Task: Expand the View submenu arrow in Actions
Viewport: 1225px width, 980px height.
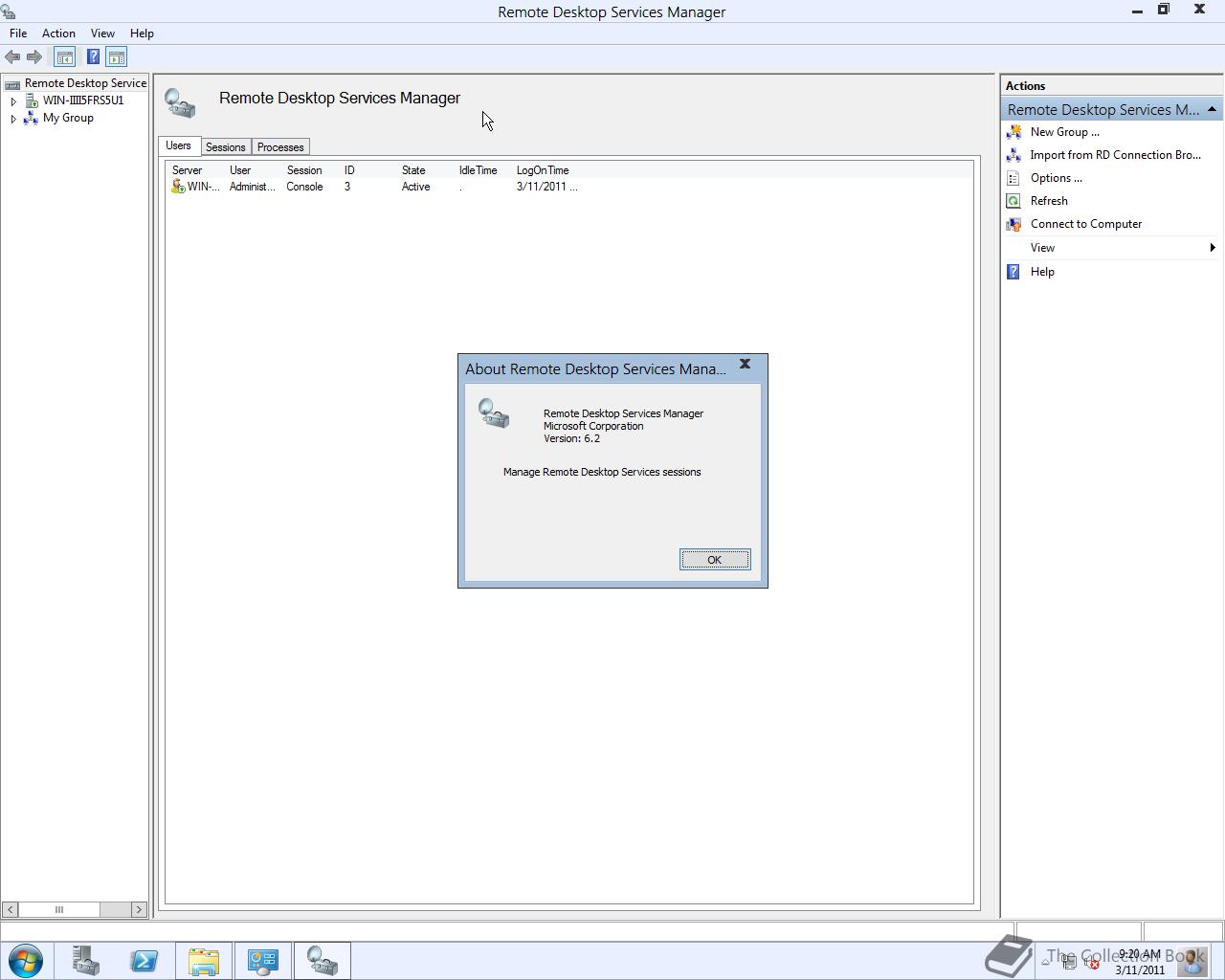Action: pyautogui.click(x=1213, y=248)
